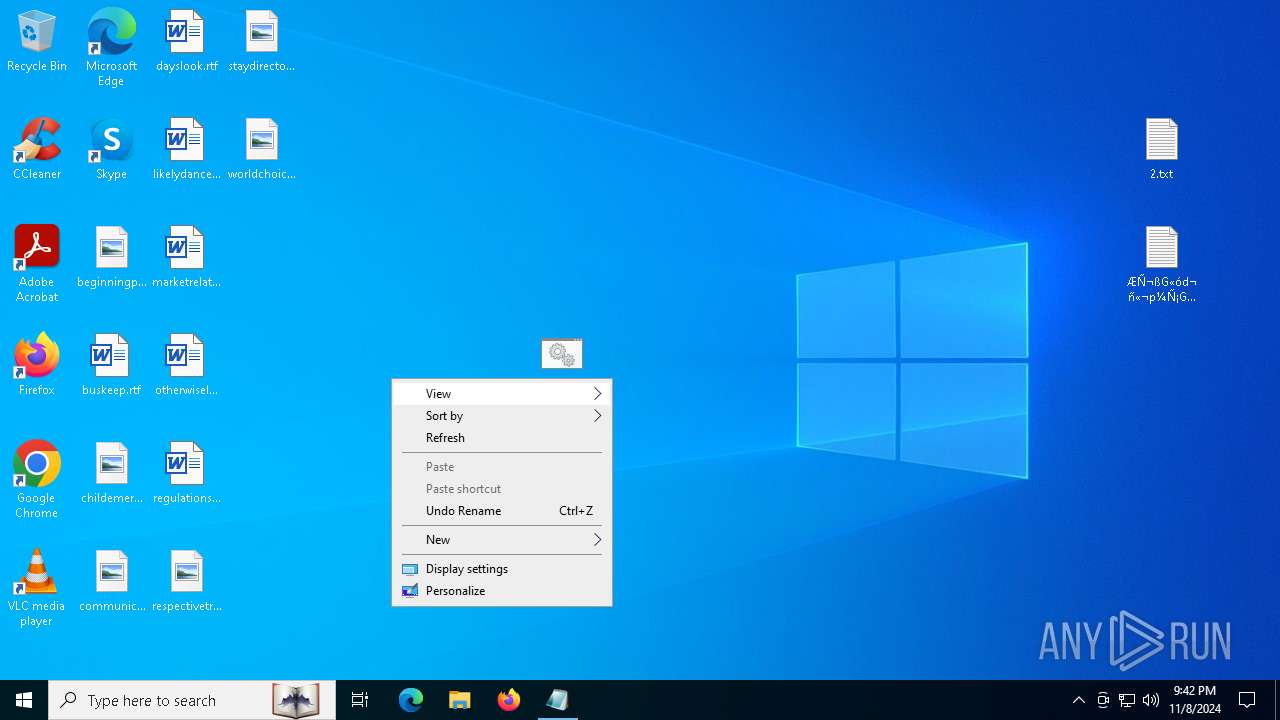This screenshot has width=1280, height=720.
Task: Open the Recycle Bin desktop icon
Action: pyautogui.click(x=37, y=42)
